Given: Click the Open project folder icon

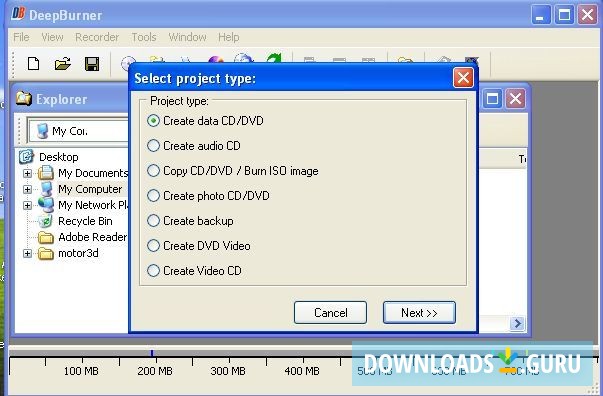Looking at the screenshot, I should coord(63,64).
